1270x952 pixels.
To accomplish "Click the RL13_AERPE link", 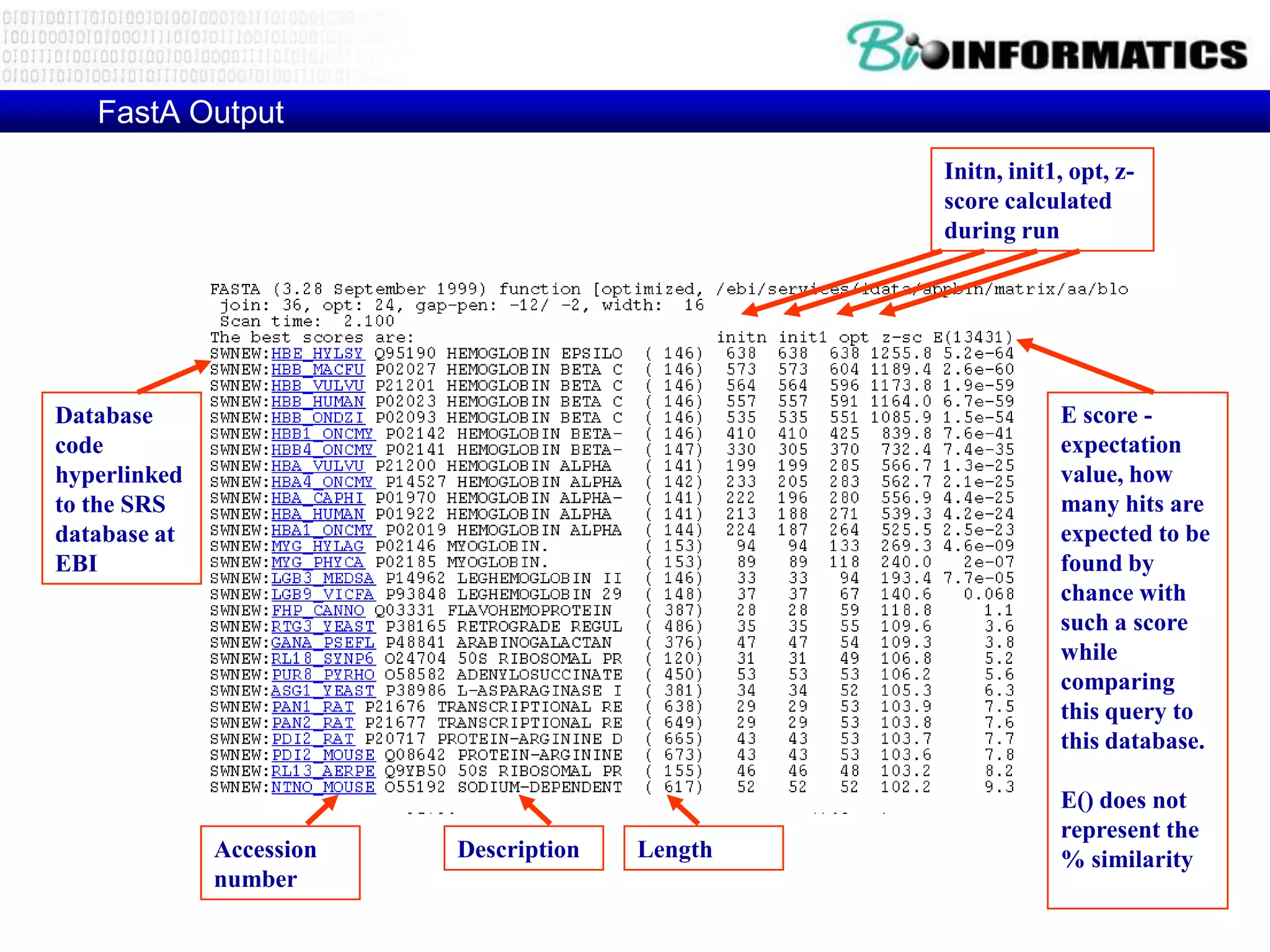I will coord(322,772).
